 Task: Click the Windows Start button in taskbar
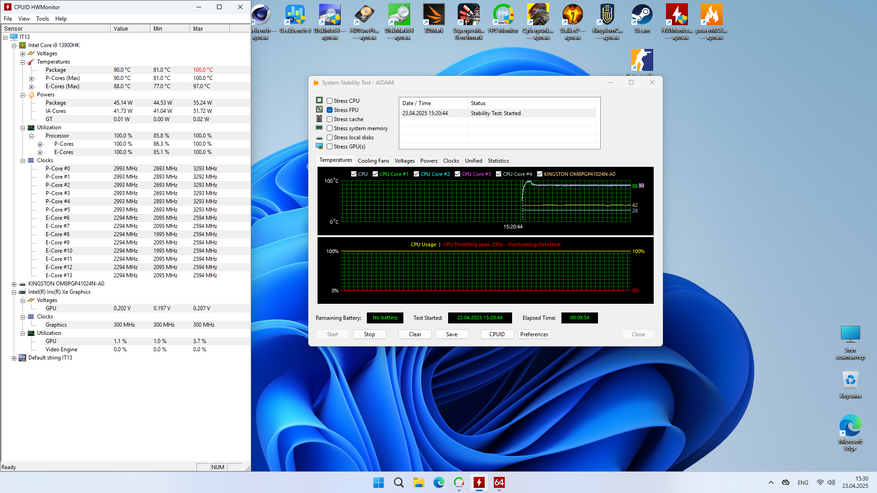378,483
